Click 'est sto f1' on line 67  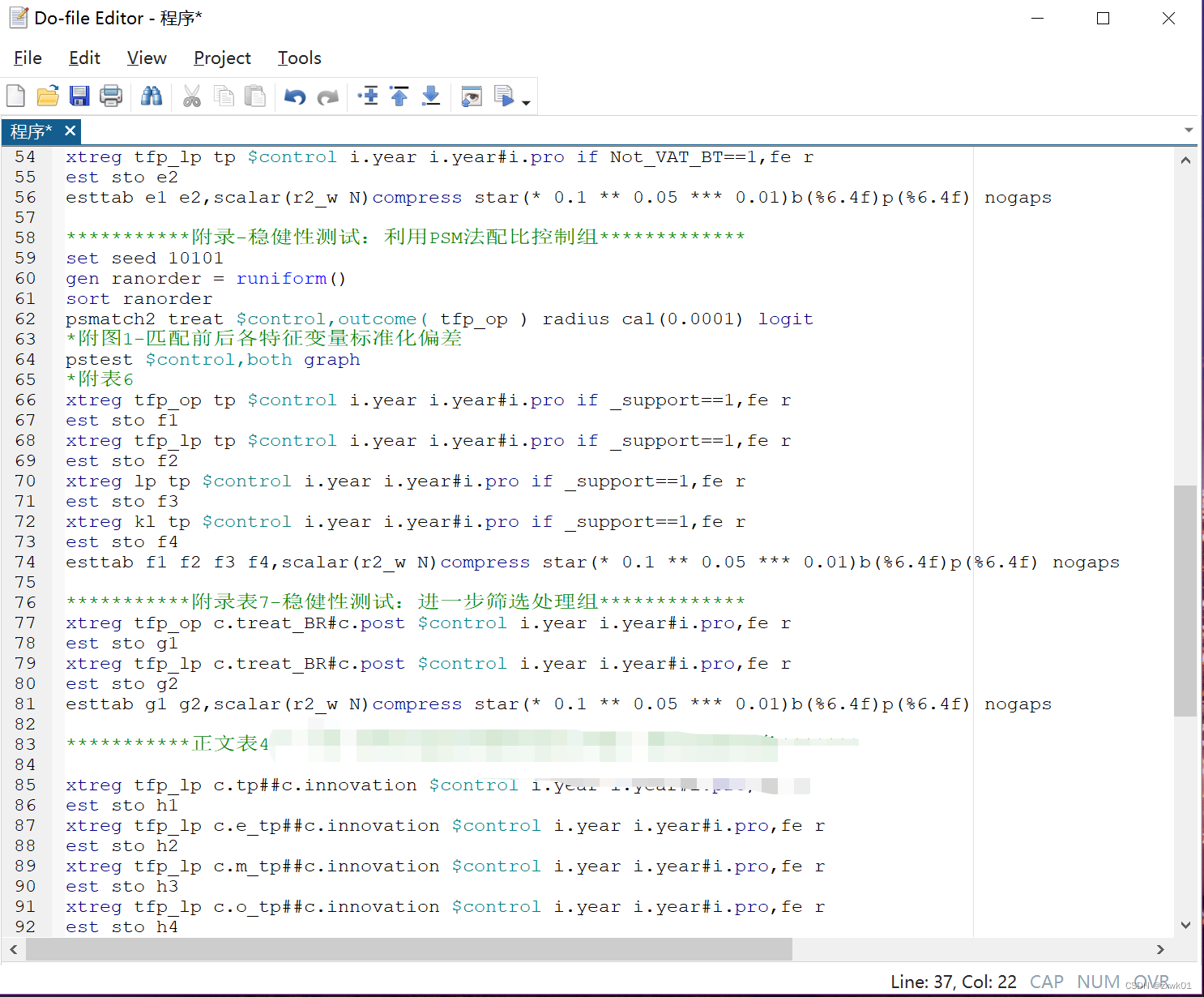point(122,420)
